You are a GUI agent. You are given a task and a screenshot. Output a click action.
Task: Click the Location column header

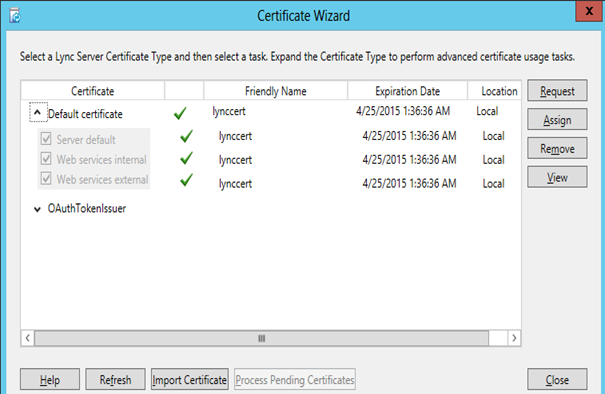point(495,91)
